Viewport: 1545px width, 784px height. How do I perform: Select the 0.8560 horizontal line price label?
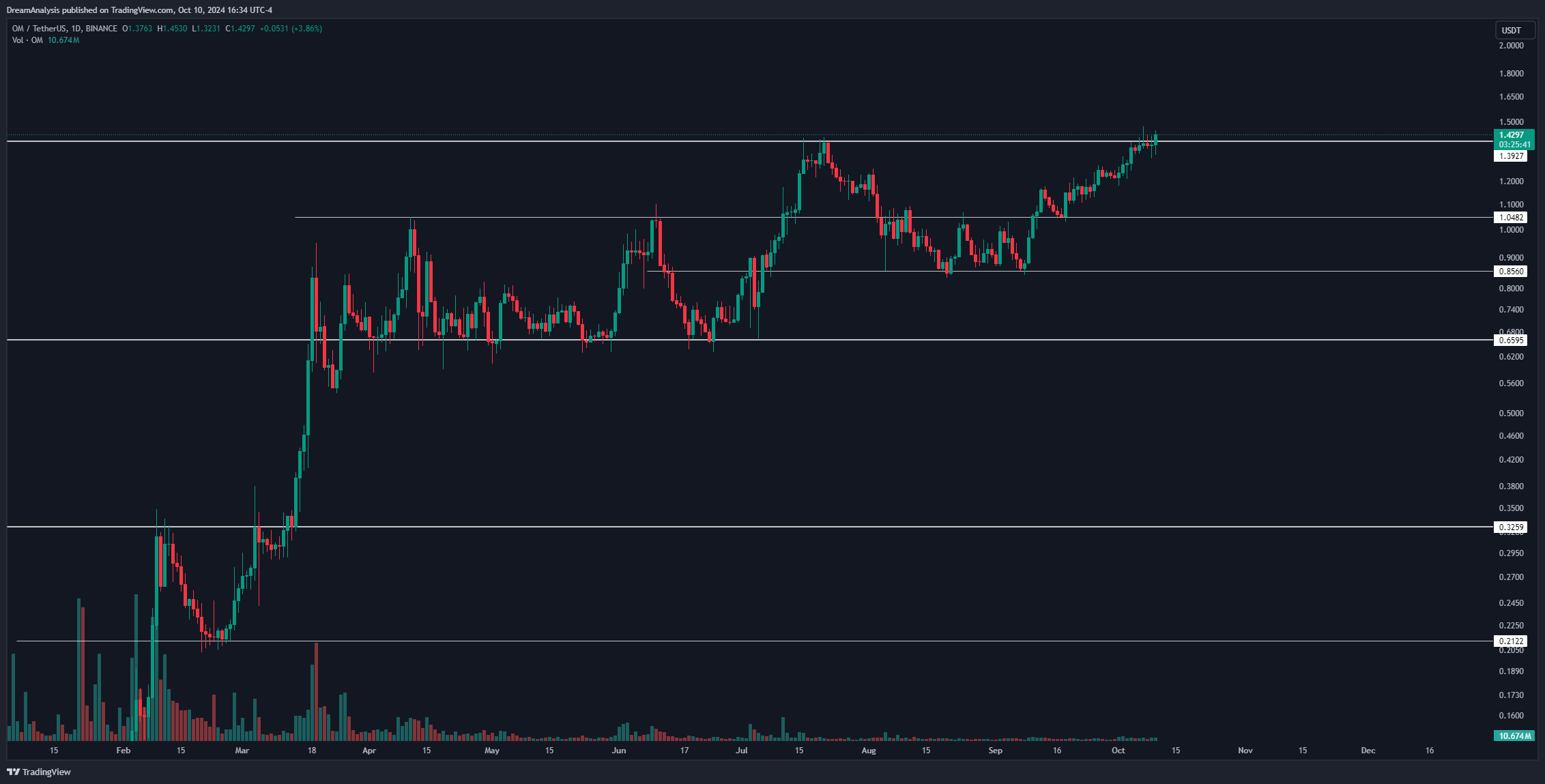click(x=1510, y=272)
